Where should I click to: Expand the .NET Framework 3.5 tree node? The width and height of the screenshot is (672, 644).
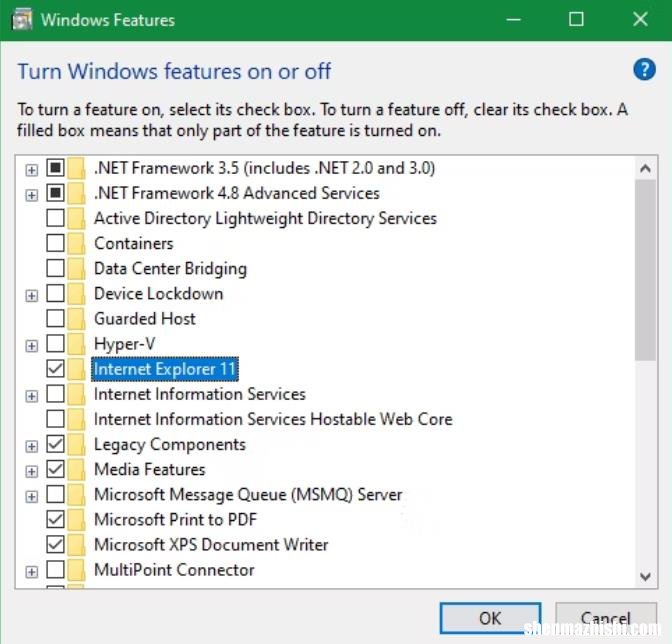31,170
